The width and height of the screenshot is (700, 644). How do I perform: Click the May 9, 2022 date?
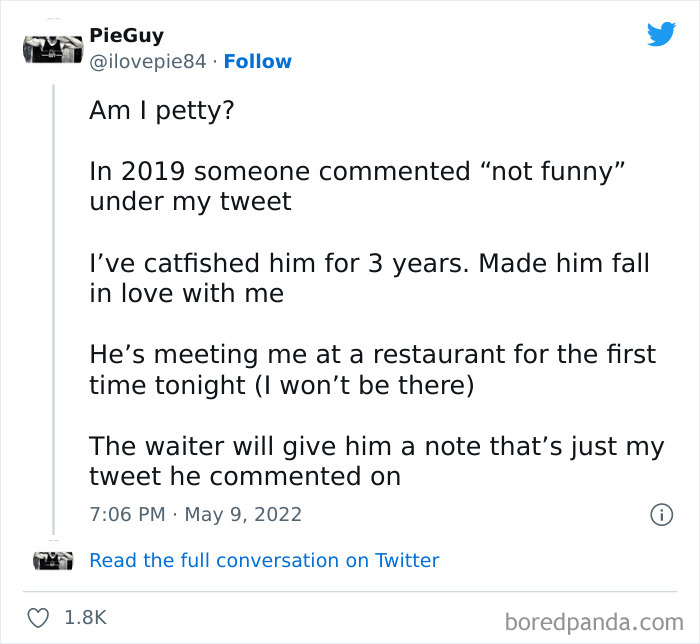(x=241, y=515)
